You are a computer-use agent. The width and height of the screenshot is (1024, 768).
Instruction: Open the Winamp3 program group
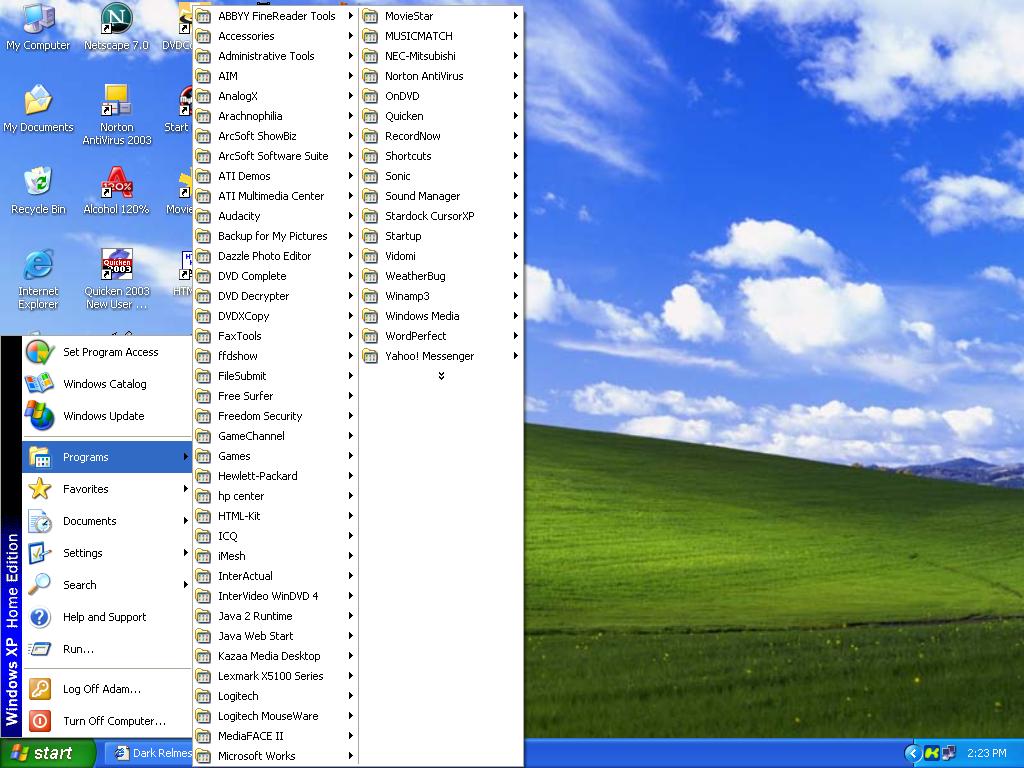coord(441,296)
